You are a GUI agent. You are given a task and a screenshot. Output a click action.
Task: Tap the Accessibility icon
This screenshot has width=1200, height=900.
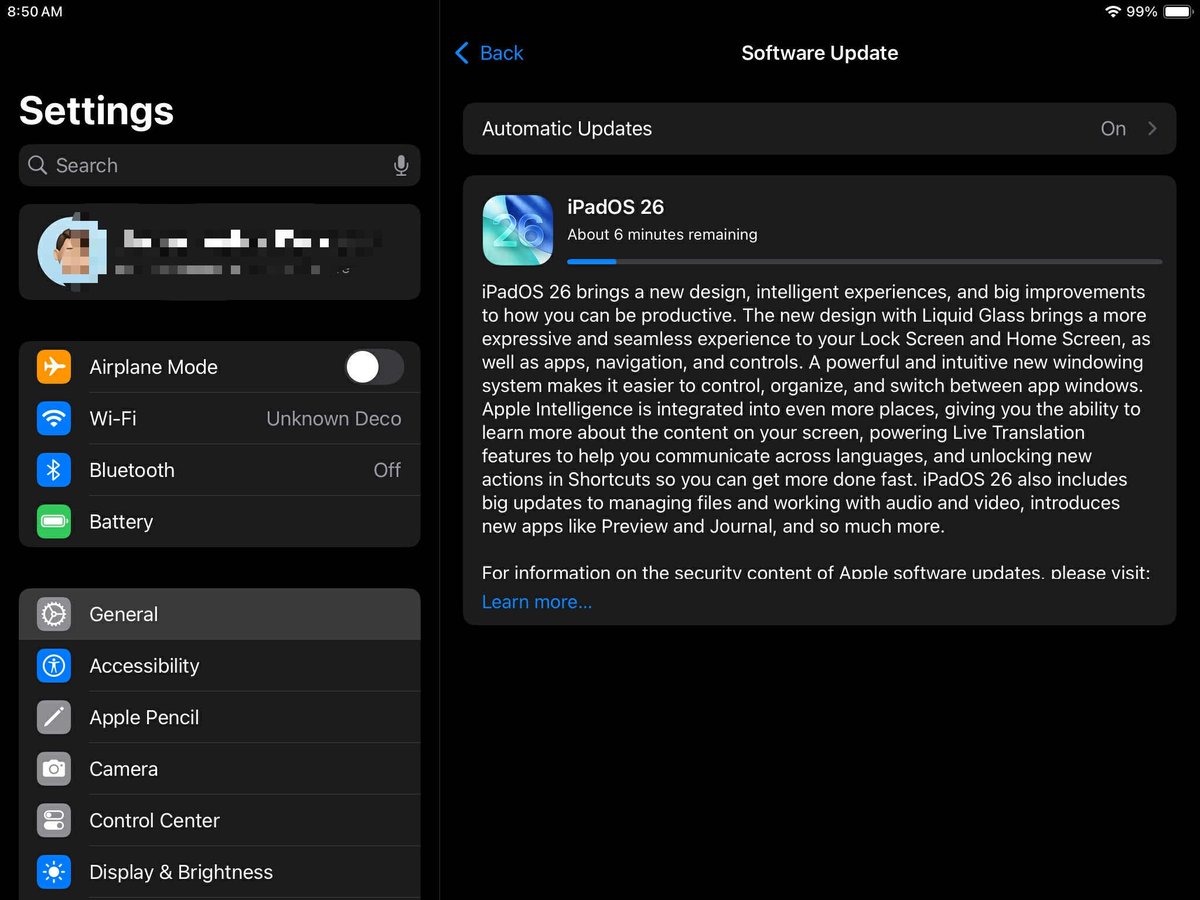tap(54, 665)
